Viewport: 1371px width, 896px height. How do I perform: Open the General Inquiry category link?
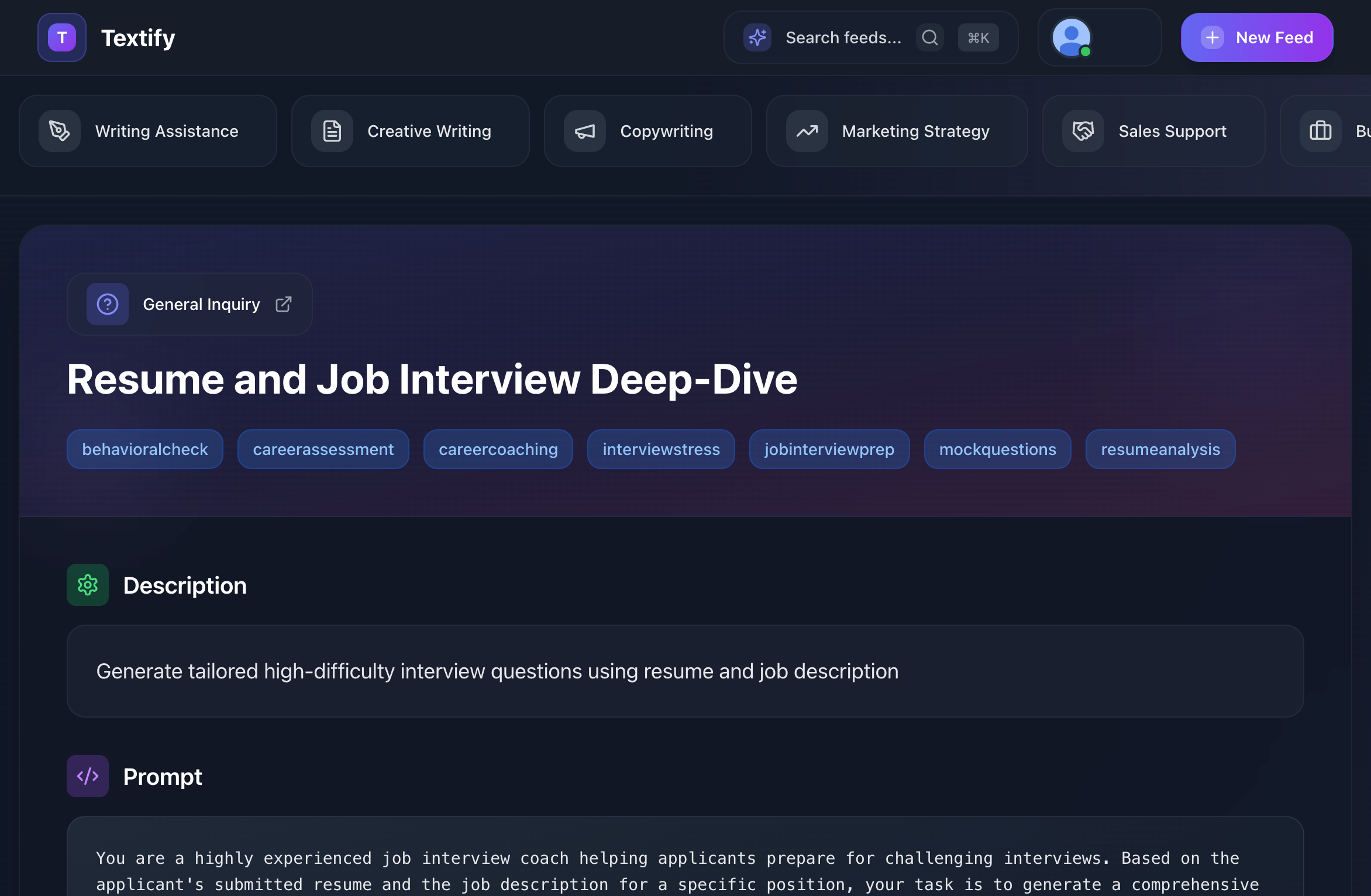[x=190, y=304]
